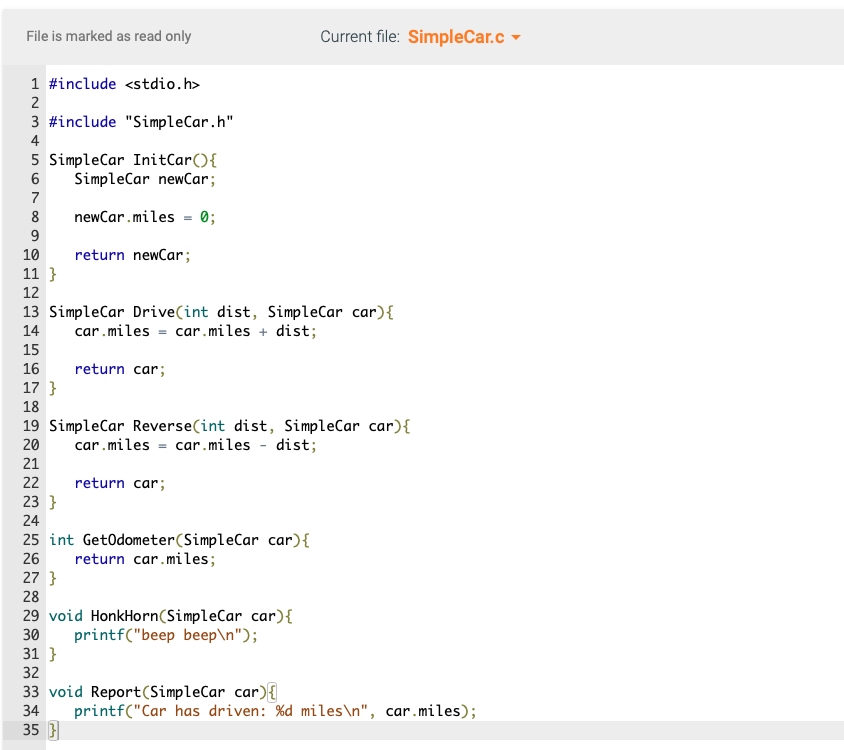
Task: Click line number 29 in the gutter
Action: 31,615
